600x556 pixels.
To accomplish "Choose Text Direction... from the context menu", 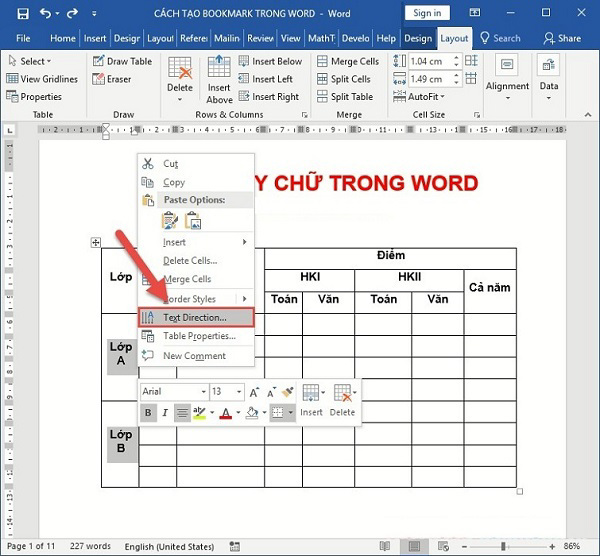I will point(196,318).
